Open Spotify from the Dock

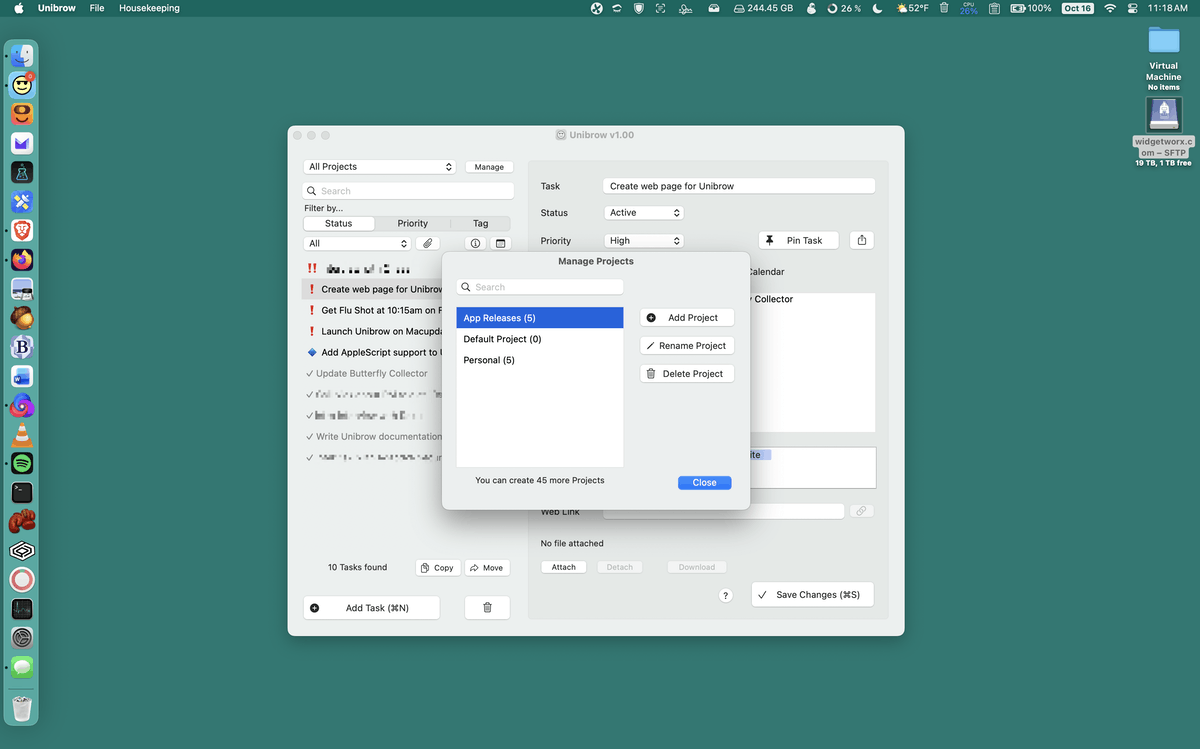(x=22, y=463)
